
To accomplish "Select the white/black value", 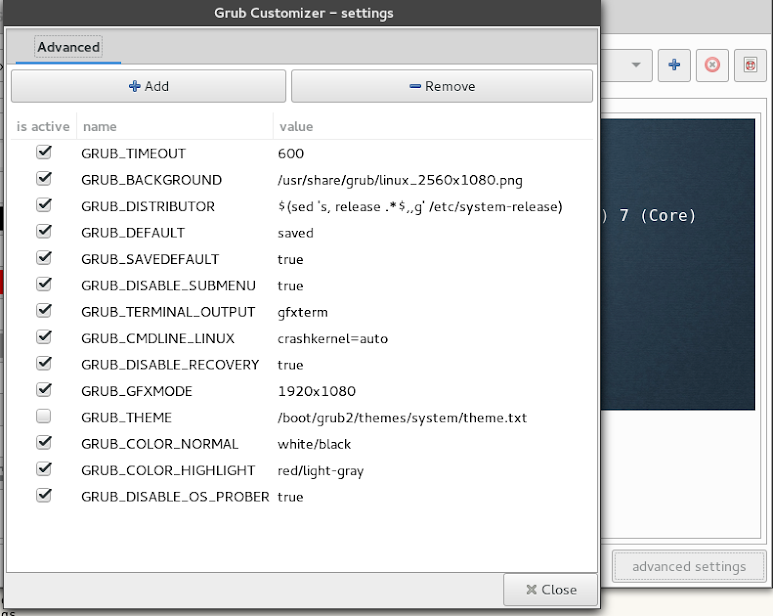I will pos(314,445).
